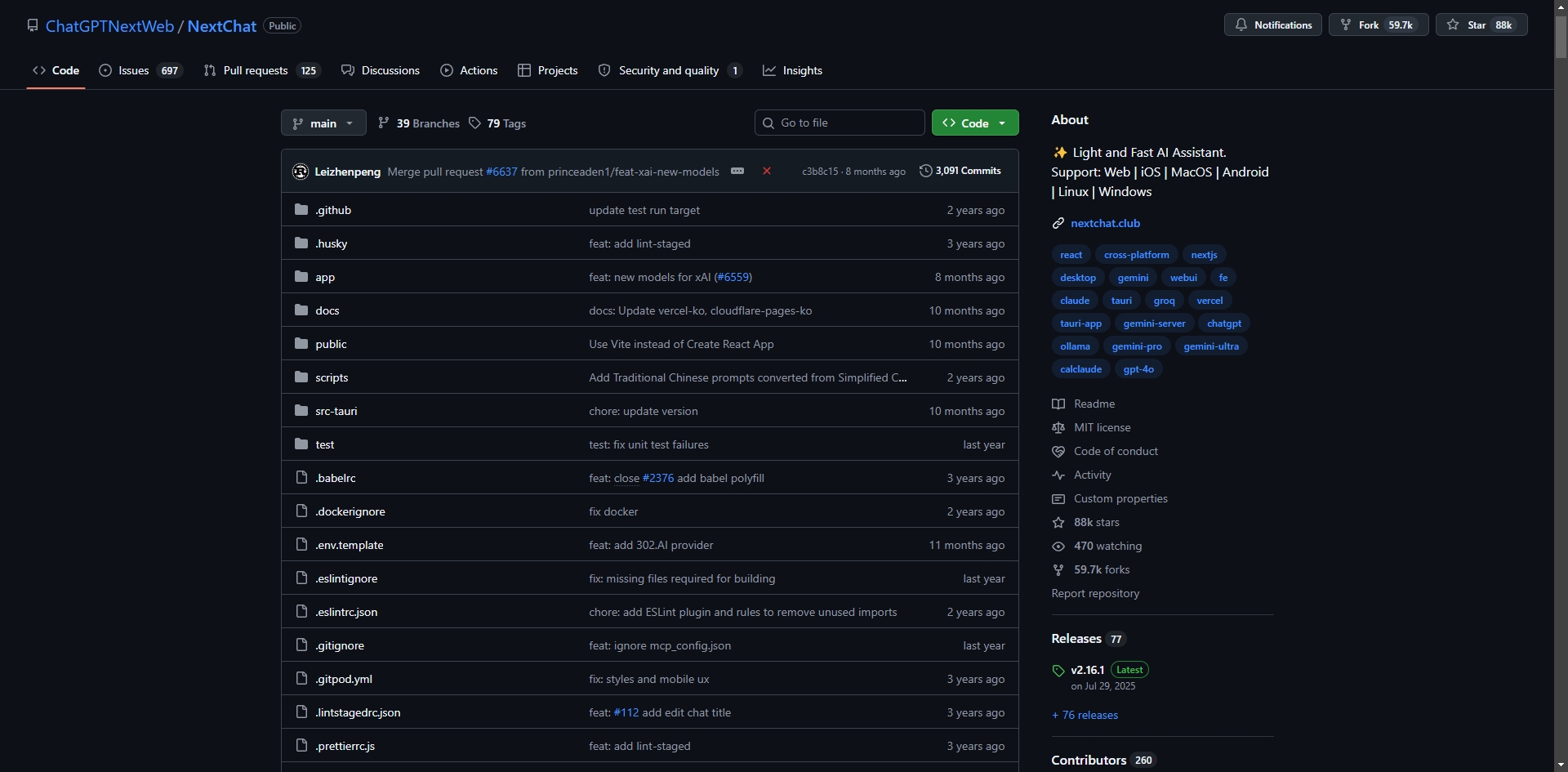Open the main branch dropdown
1568x772 pixels.
[x=323, y=123]
